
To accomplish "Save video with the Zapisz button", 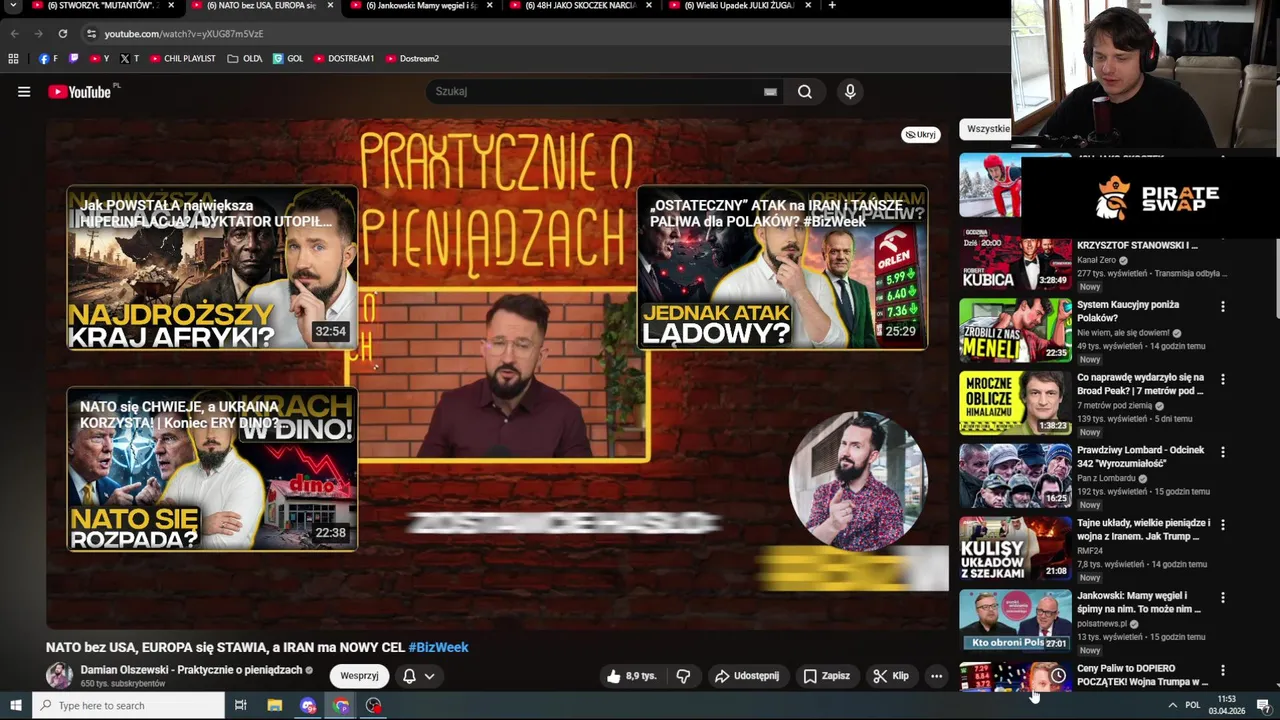I will 826,676.
